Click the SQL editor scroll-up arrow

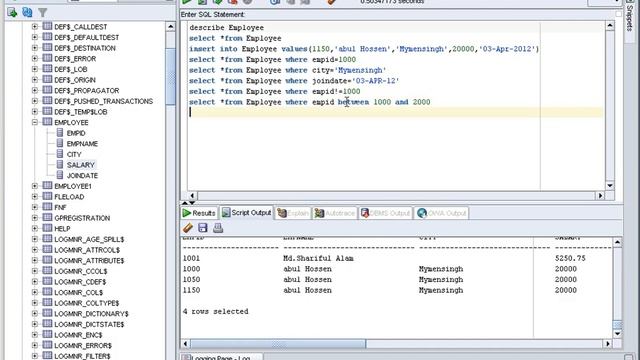(x=610, y=26)
